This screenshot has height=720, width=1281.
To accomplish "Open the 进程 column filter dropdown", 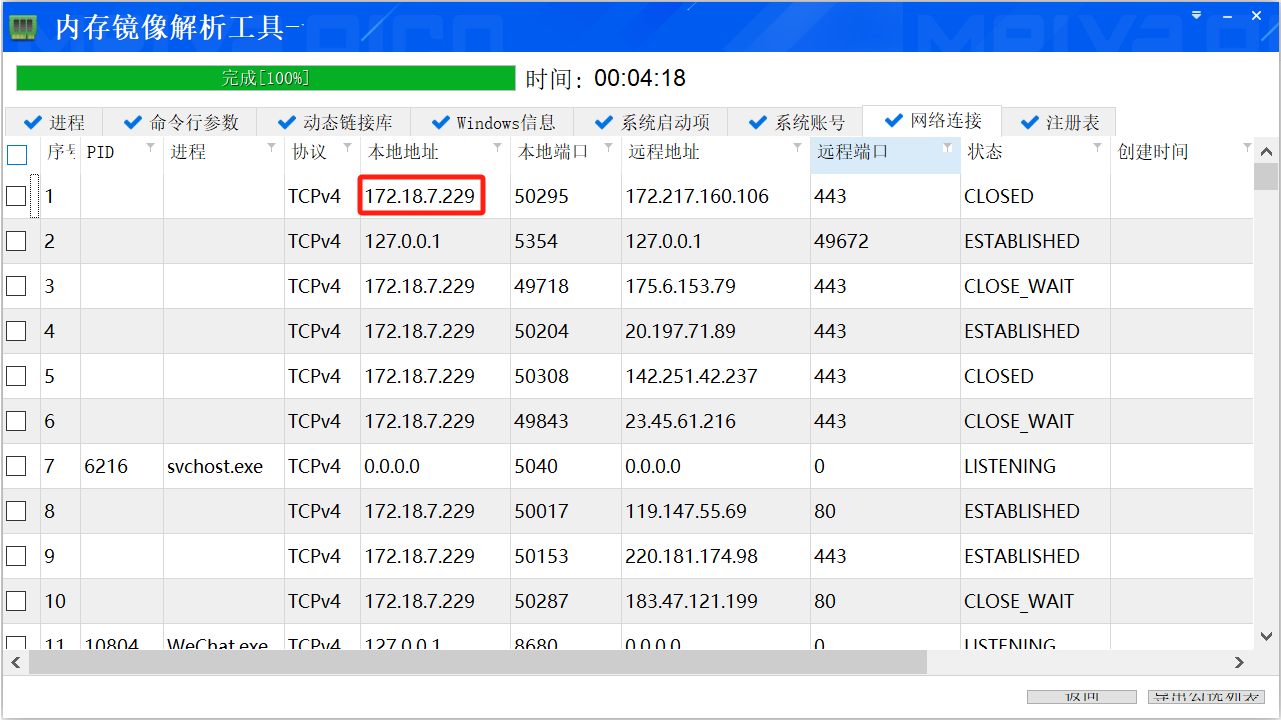I will pyautogui.click(x=271, y=148).
